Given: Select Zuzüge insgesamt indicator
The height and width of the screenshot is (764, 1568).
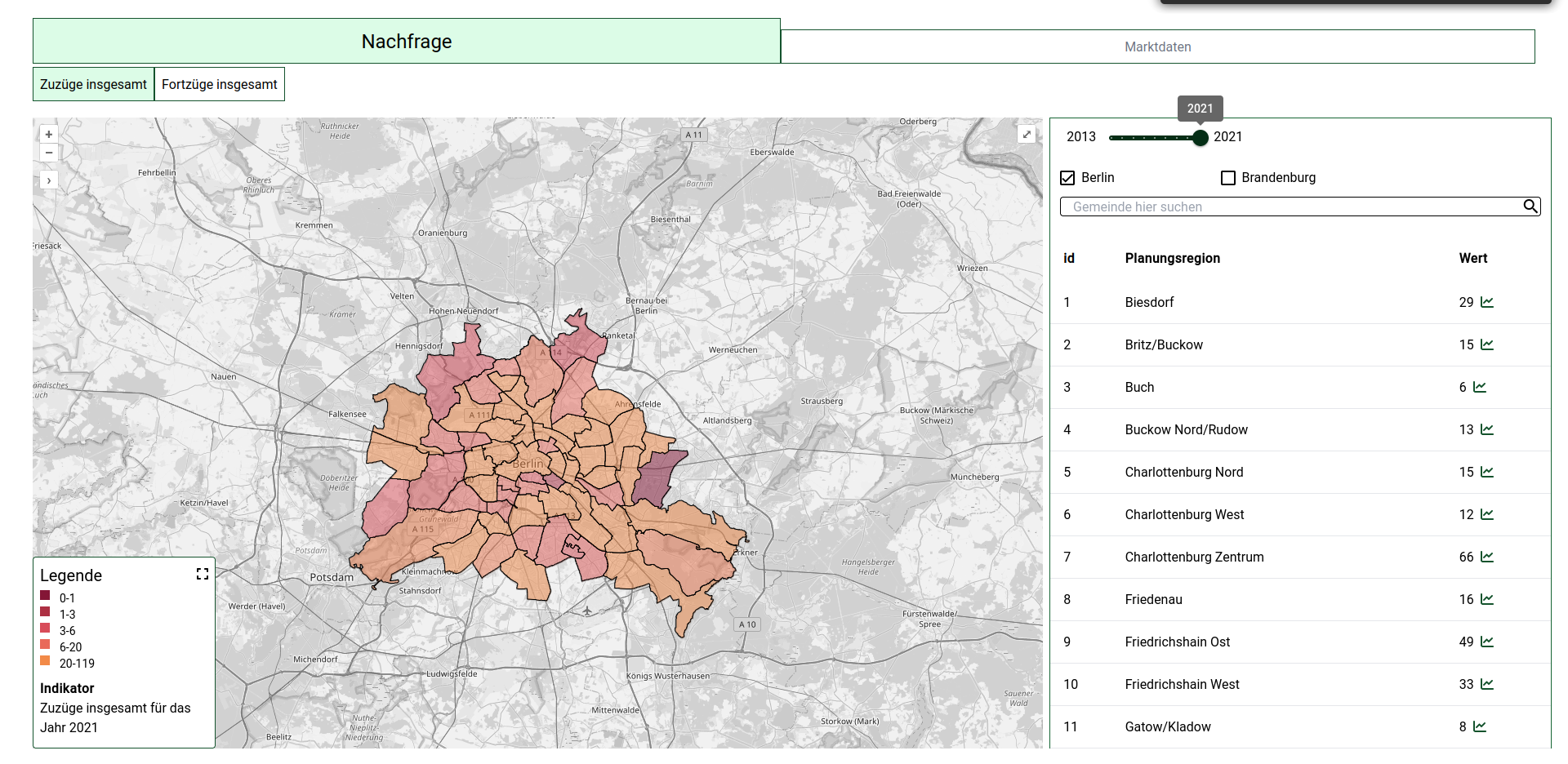Looking at the screenshot, I should pos(93,84).
